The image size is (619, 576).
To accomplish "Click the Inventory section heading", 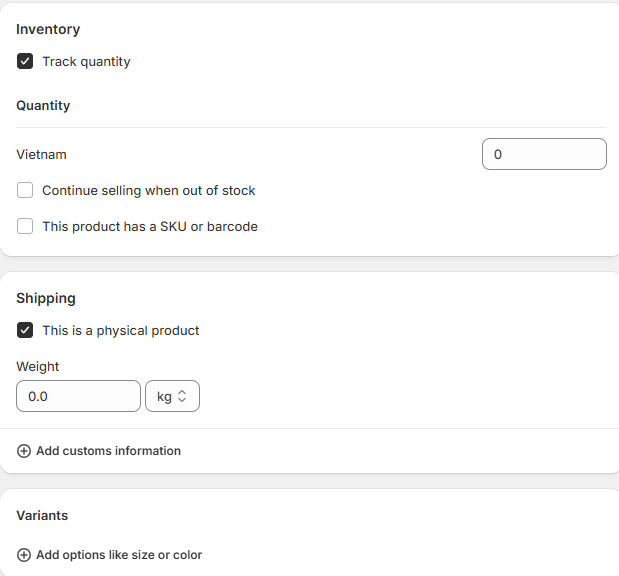I will (48, 29).
